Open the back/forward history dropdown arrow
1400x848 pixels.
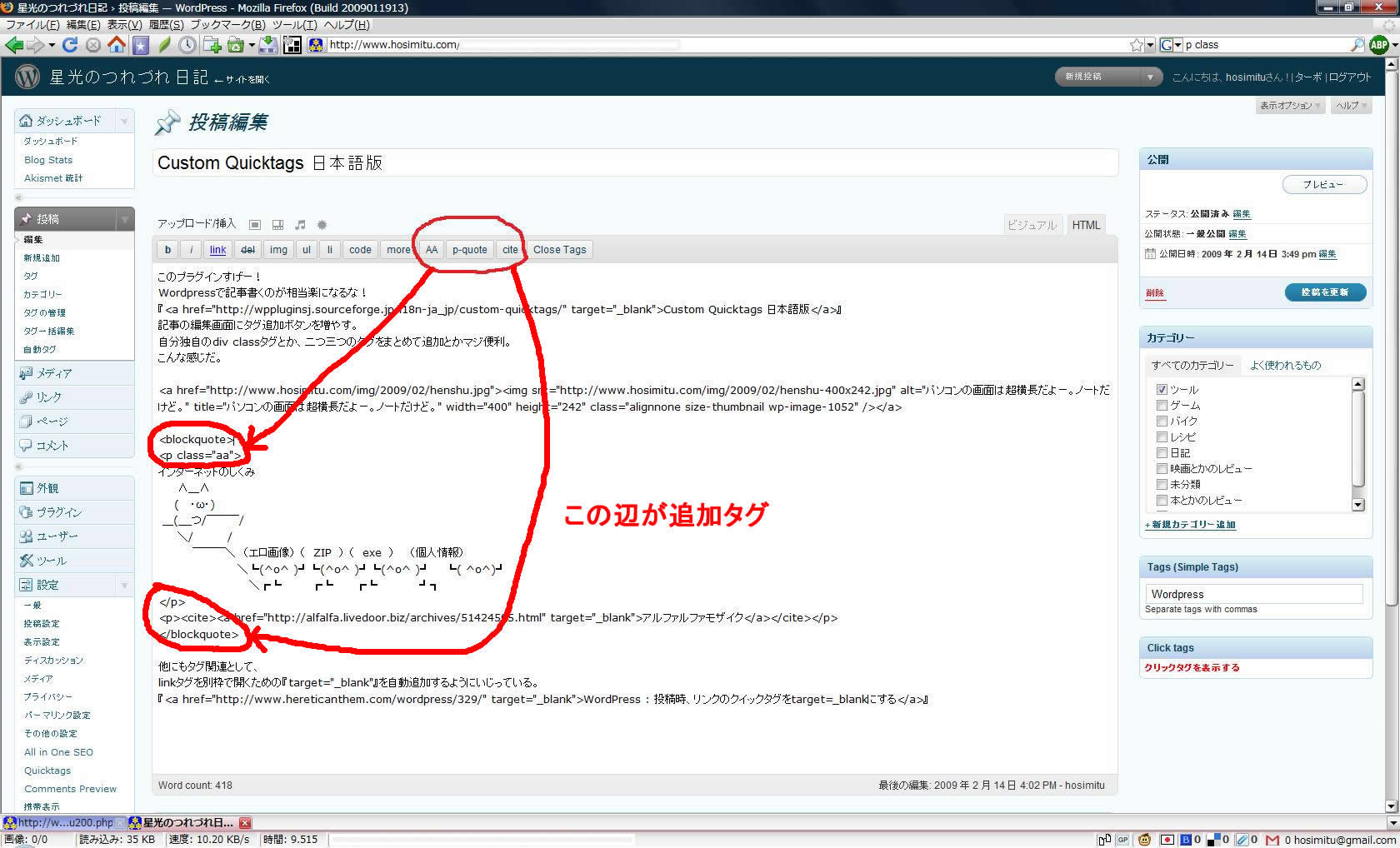tap(52, 45)
